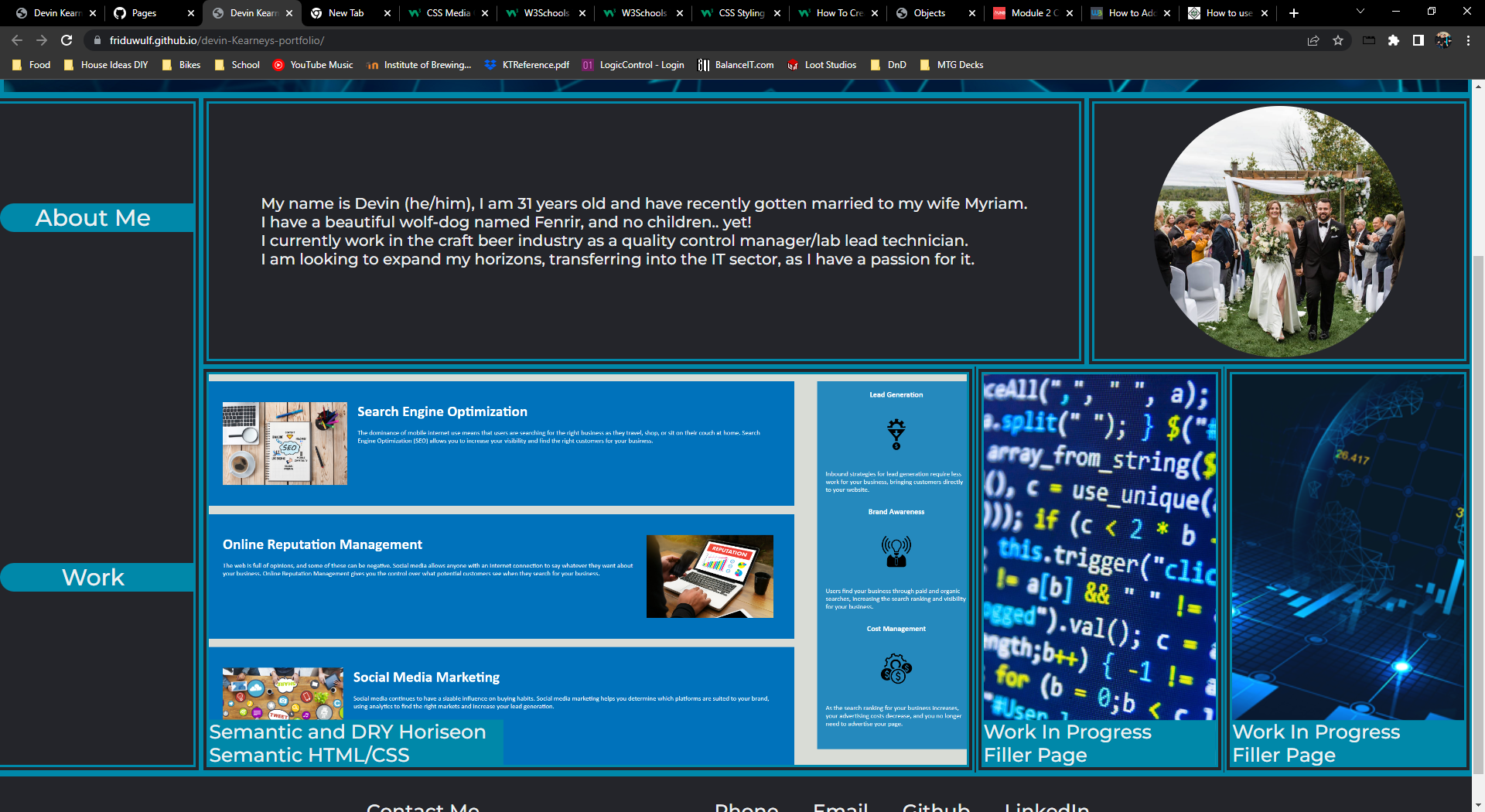The width and height of the screenshot is (1485, 812).
Task: Open the YouTube Music bookmark
Action: [x=313, y=65]
